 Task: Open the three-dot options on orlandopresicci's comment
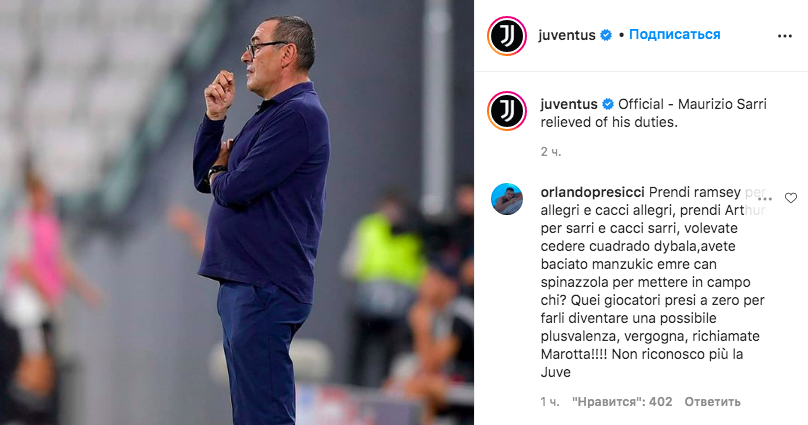click(765, 199)
